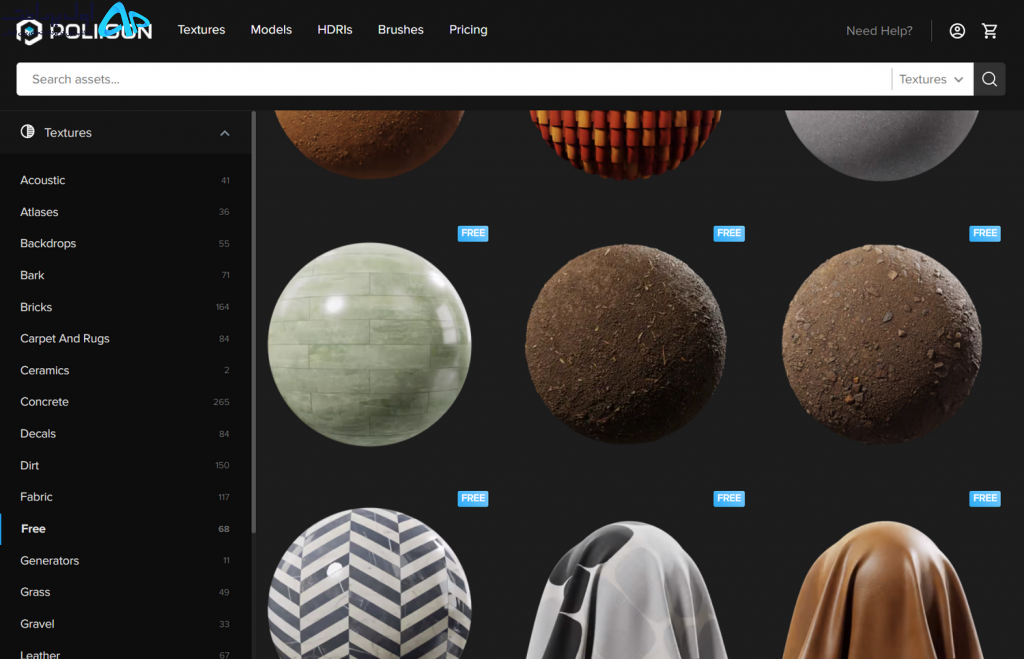Click FREE badge on green marble texture

pos(473,233)
